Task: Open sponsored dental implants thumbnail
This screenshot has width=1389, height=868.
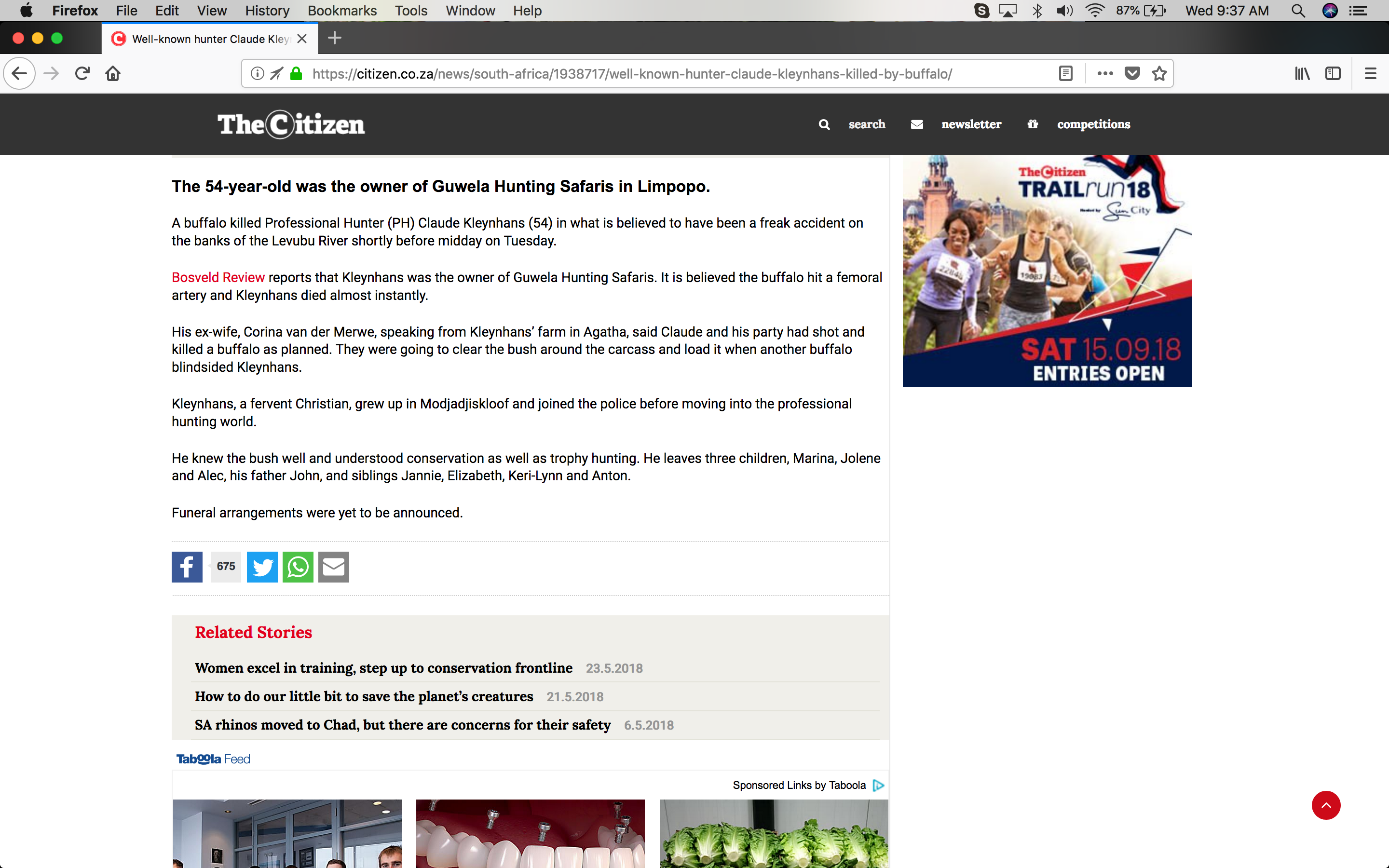Action: coord(530,834)
